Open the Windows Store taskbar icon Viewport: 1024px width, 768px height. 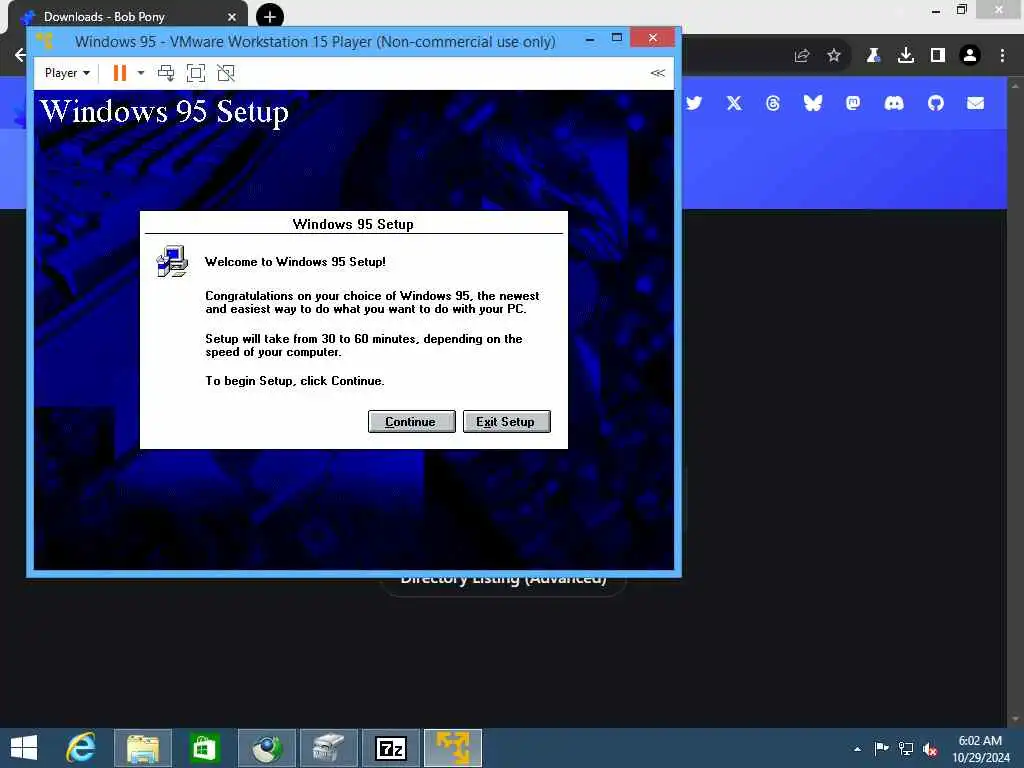[x=204, y=748]
